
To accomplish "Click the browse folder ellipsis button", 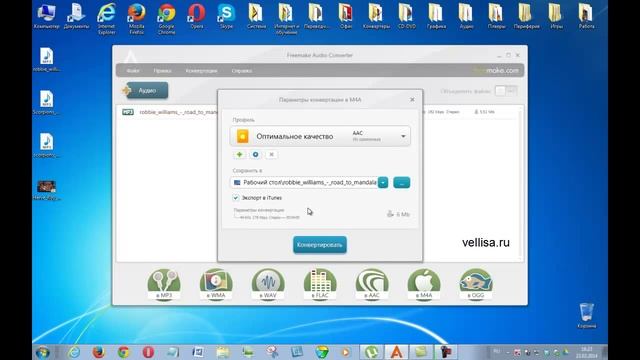I will click(x=402, y=182).
